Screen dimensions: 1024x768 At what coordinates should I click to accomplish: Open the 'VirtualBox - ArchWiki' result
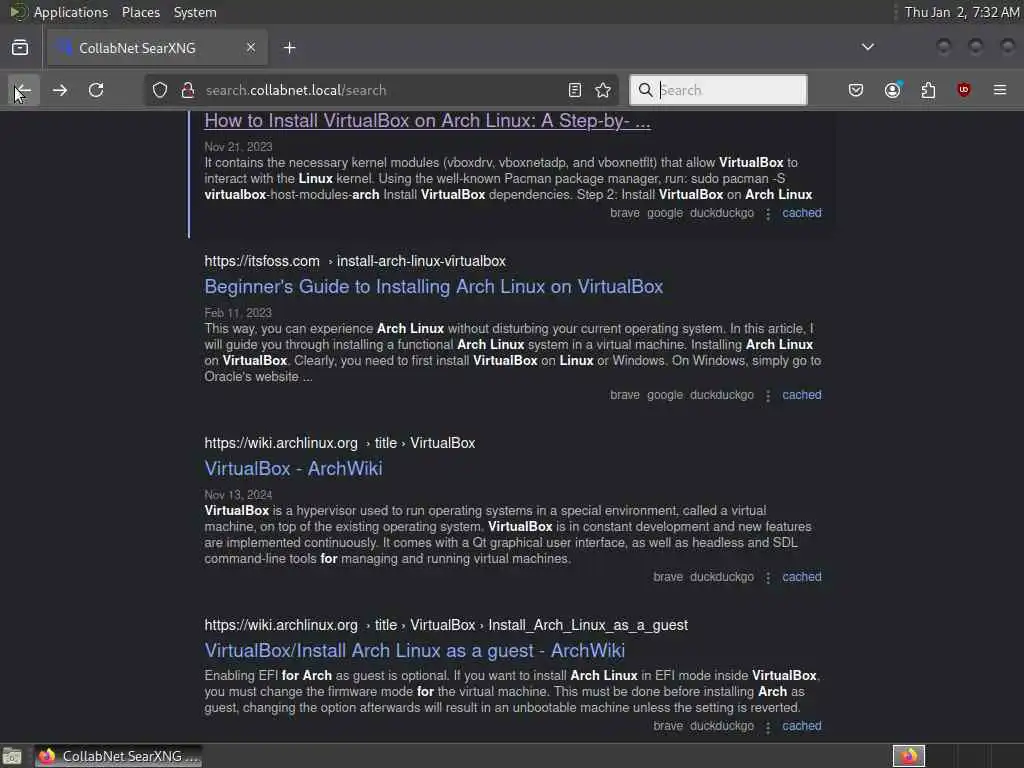[293, 468]
